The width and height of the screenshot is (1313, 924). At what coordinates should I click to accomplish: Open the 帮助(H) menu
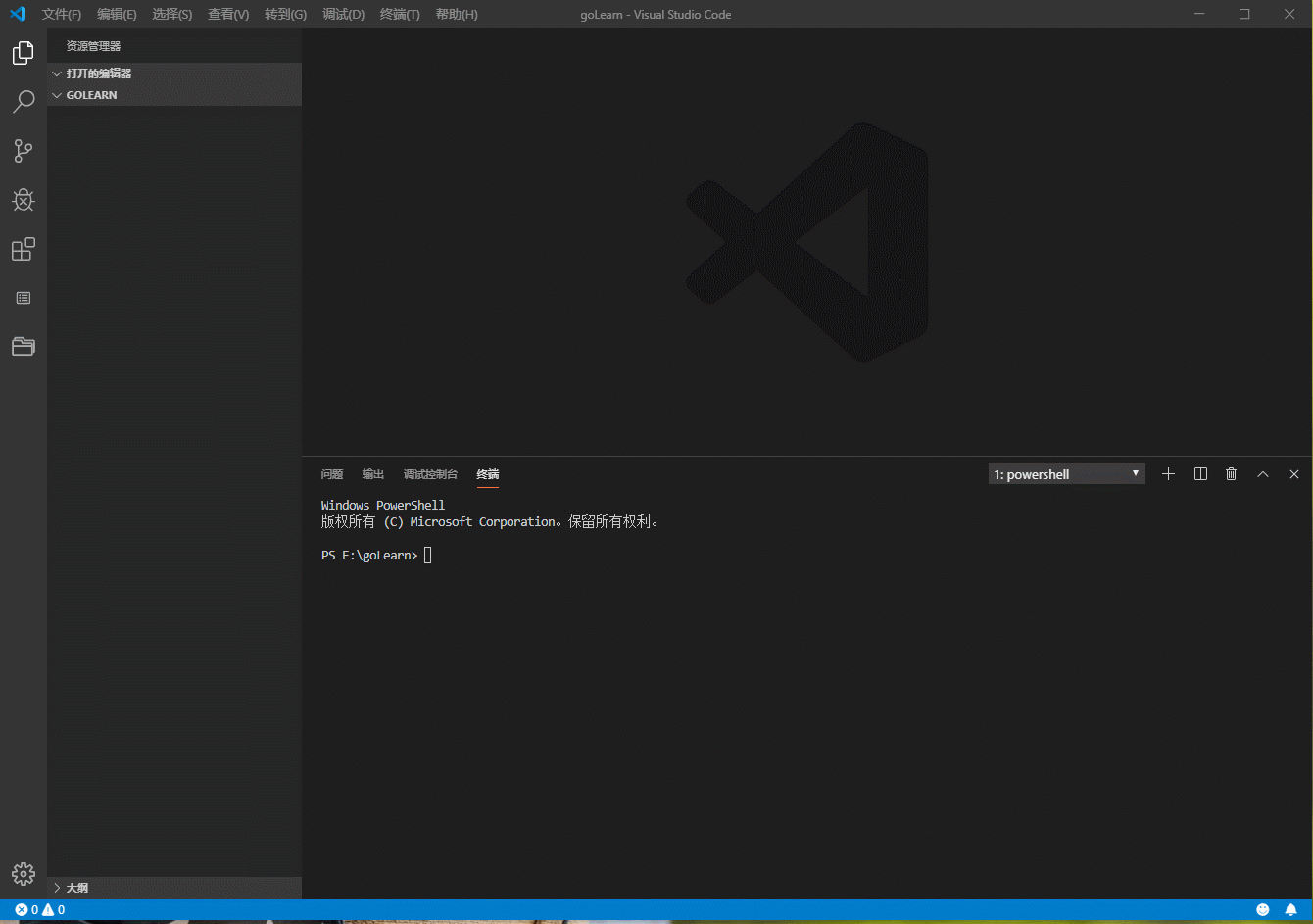point(457,15)
